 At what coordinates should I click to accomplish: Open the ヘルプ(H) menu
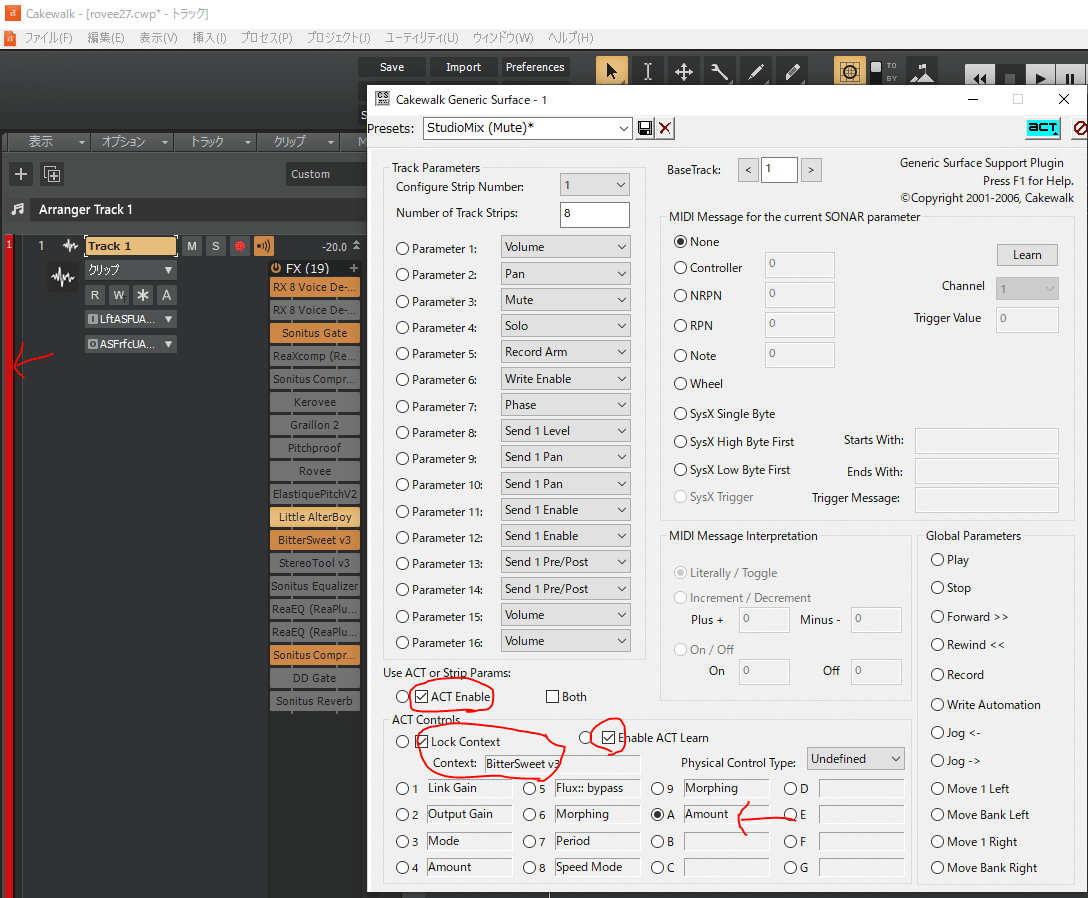(570, 37)
